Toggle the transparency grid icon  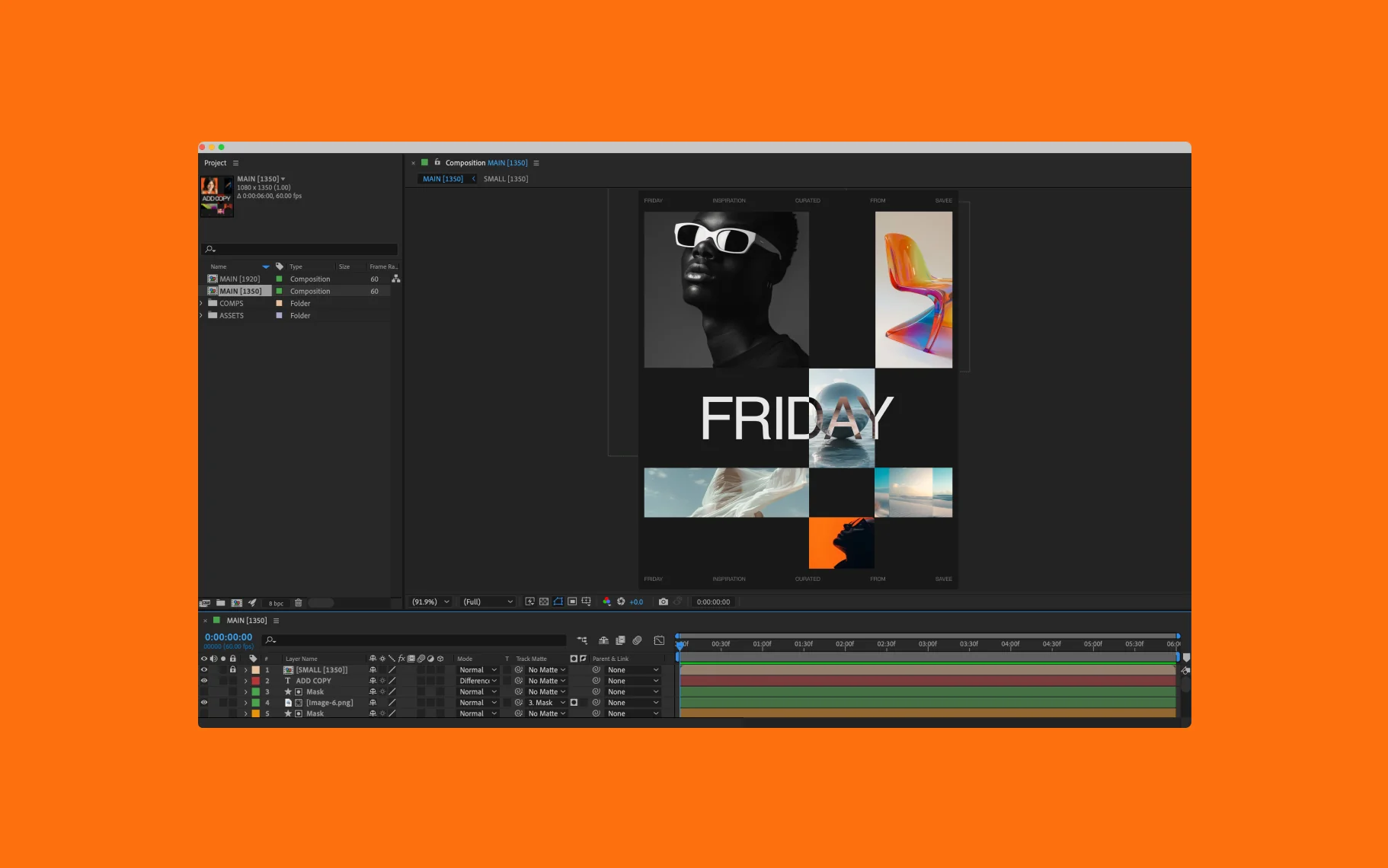[x=544, y=602]
